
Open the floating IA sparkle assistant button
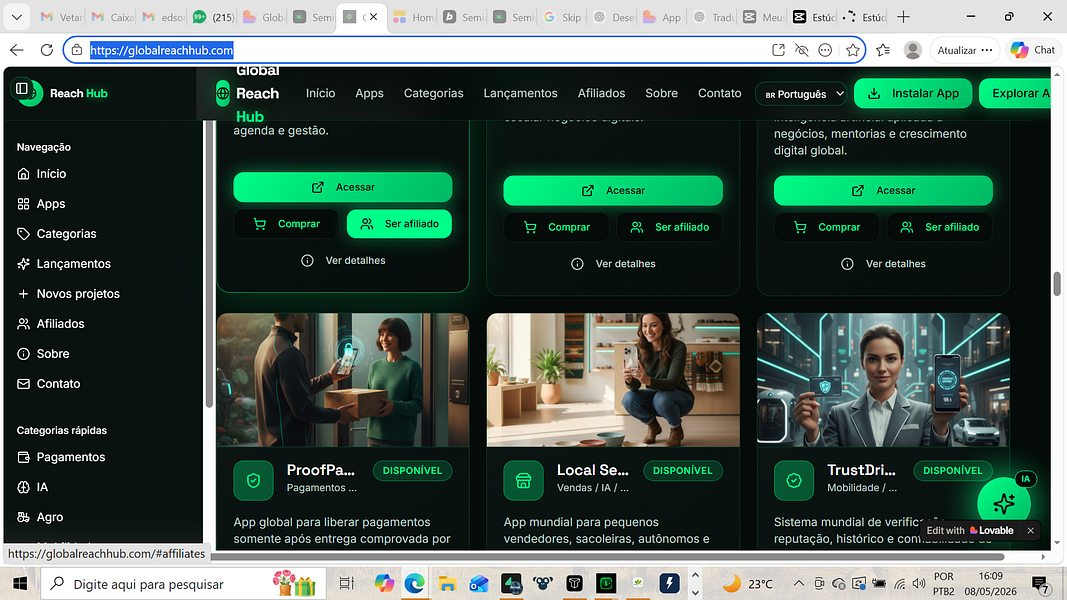point(1004,503)
